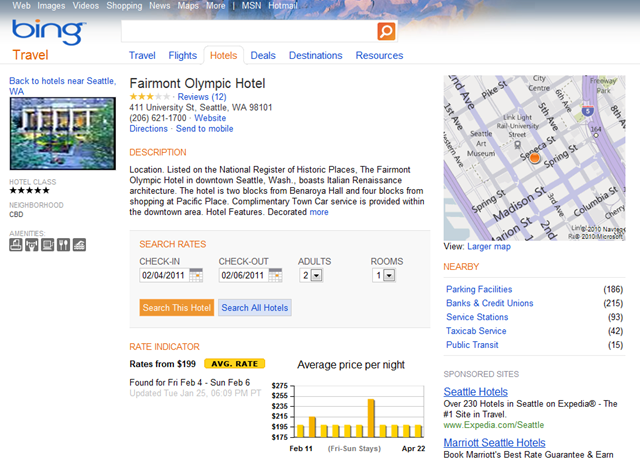This screenshot has width=640, height=461.
Task: Open the Larger map link
Action: 489,247
